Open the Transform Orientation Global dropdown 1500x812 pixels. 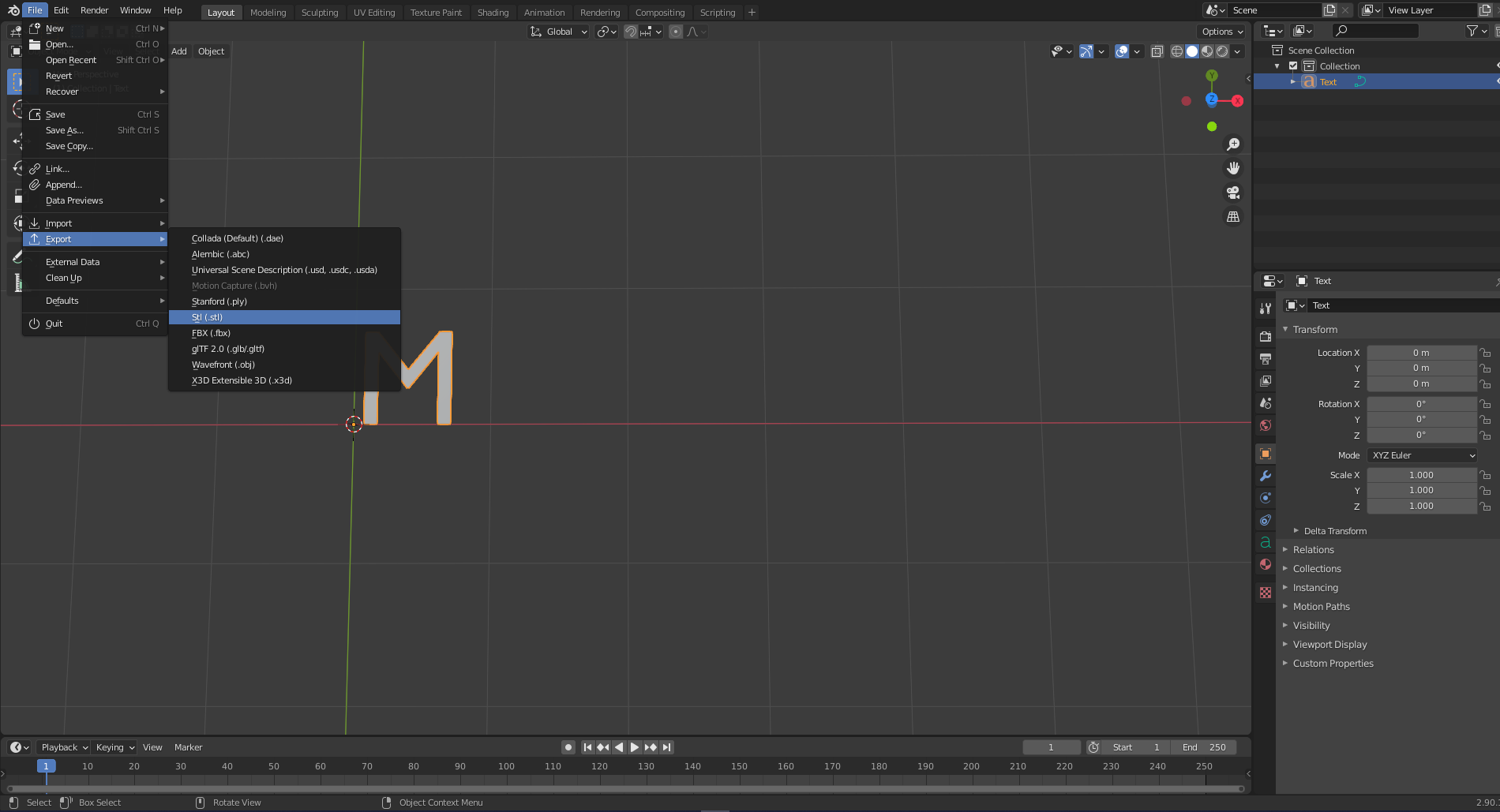tap(558, 32)
